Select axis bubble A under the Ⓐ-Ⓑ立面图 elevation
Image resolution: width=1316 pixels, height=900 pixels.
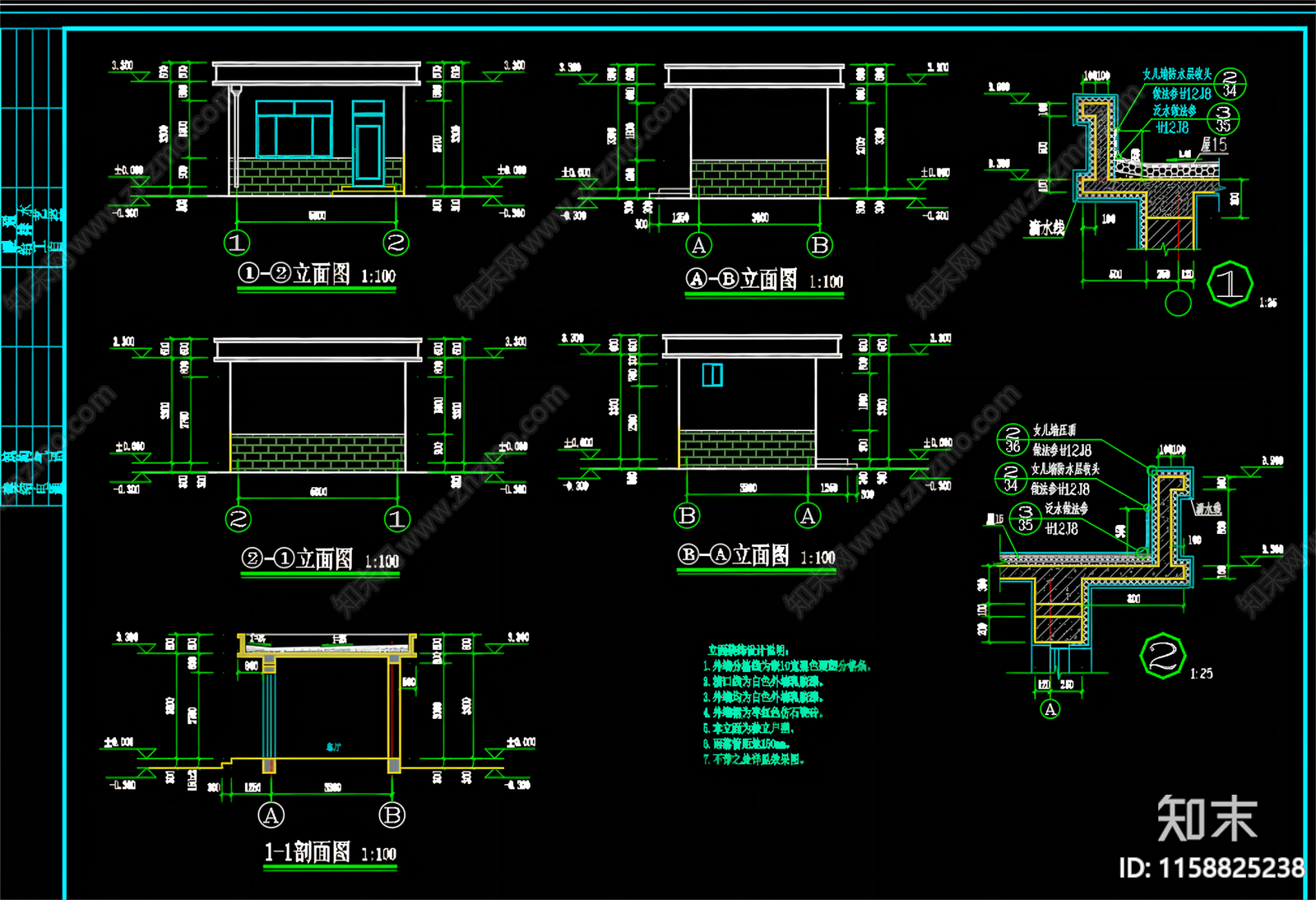698,245
